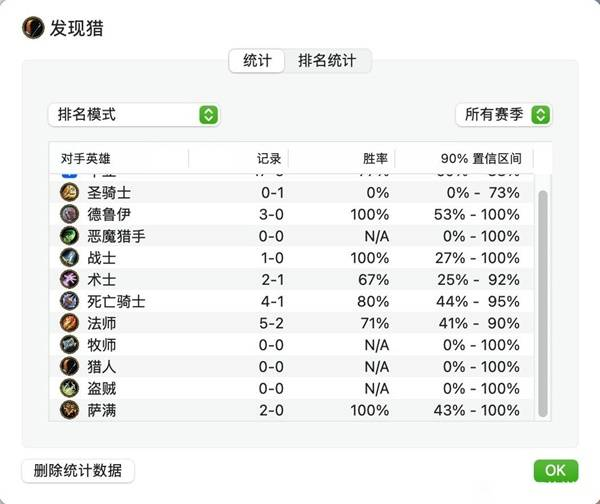Click the table's vertical scrollbar thumb

click(x=543, y=303)
